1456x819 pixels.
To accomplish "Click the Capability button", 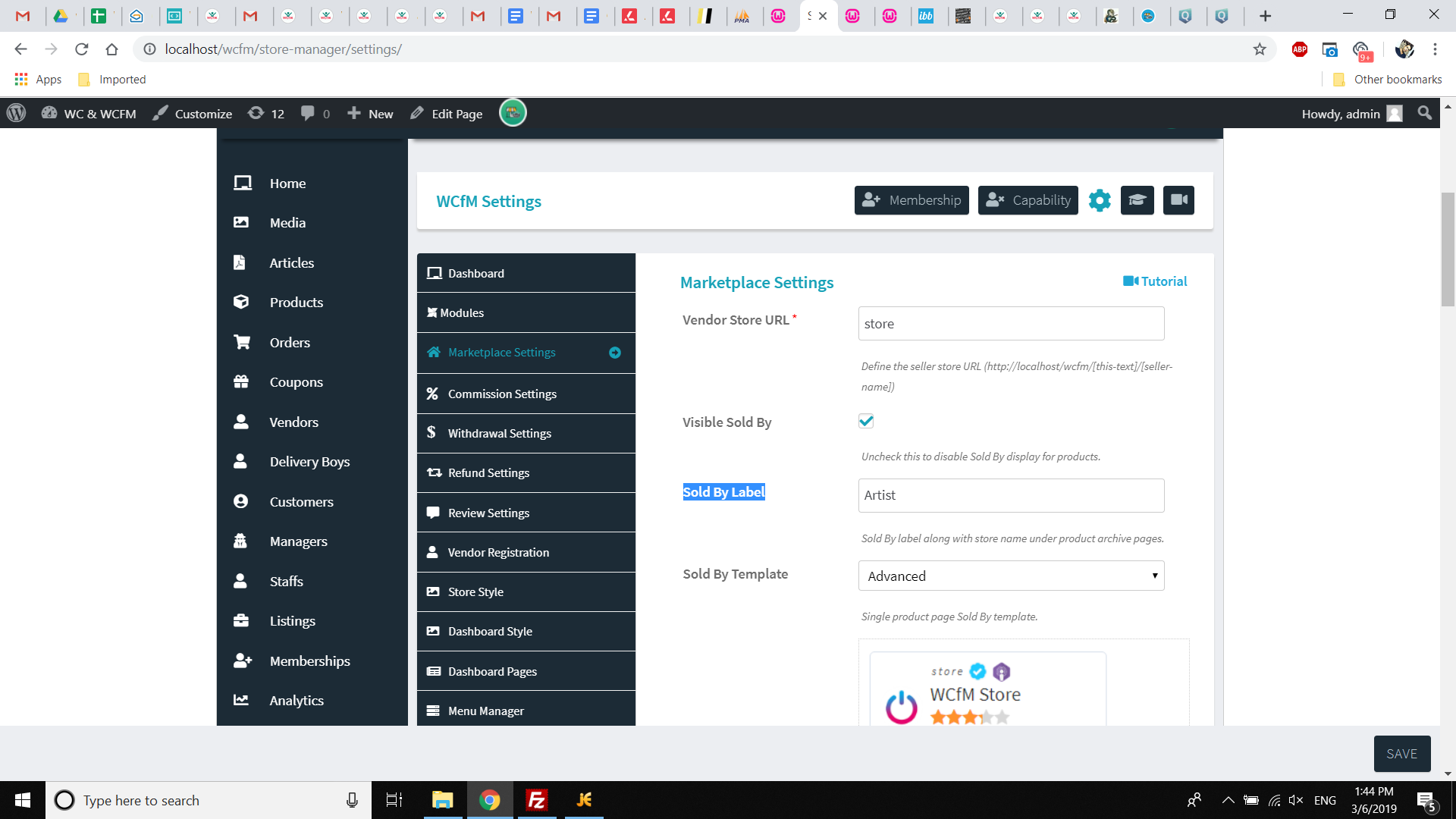I will 1028,200.
